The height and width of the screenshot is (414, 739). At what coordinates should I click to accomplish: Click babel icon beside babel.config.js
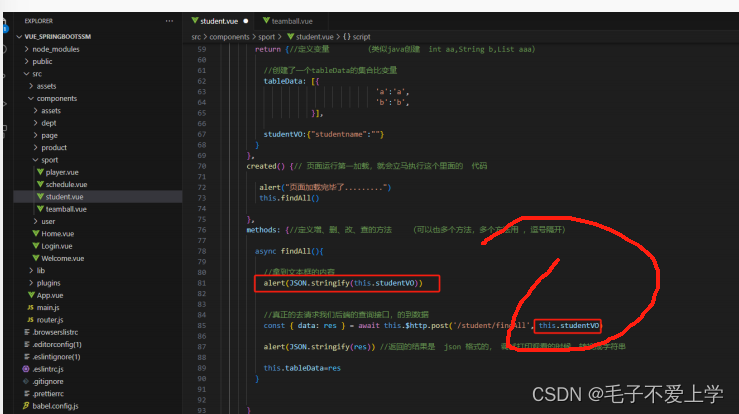26,406
